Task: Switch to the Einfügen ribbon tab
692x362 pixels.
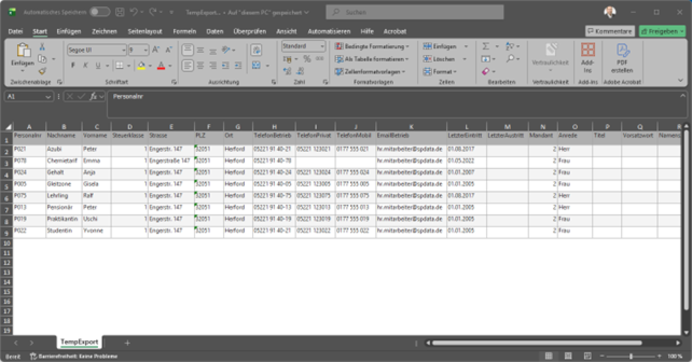Action: point(69,31)
